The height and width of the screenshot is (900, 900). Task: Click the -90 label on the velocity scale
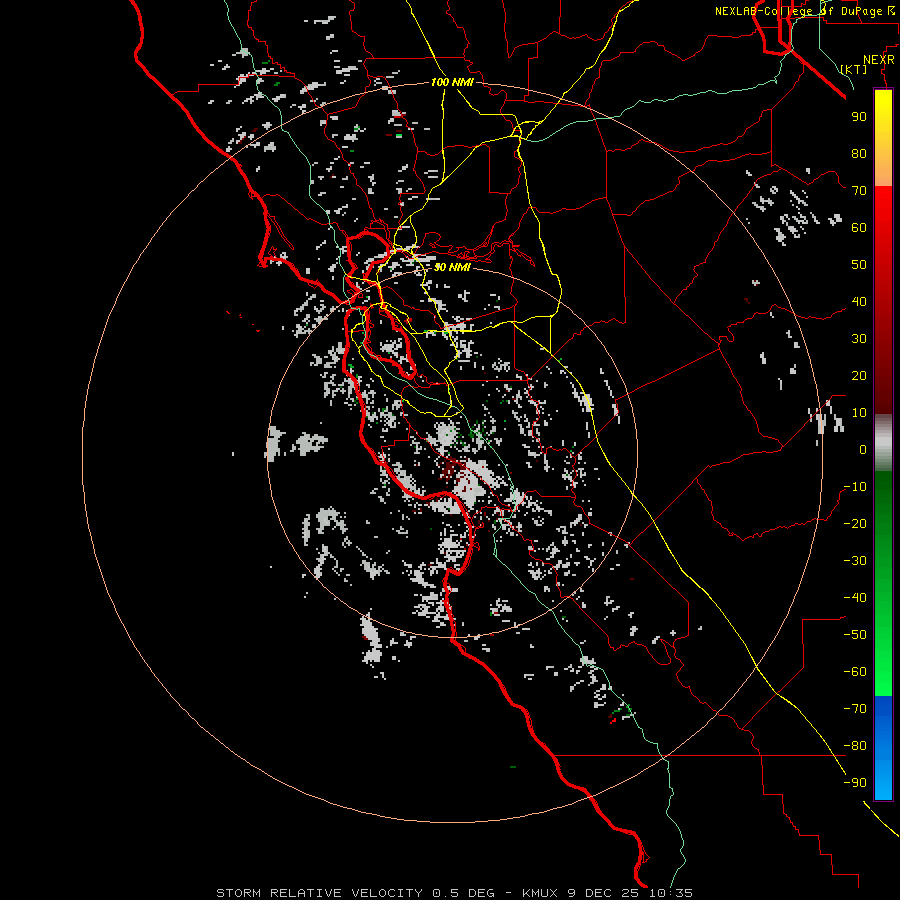tap(855, 783)
